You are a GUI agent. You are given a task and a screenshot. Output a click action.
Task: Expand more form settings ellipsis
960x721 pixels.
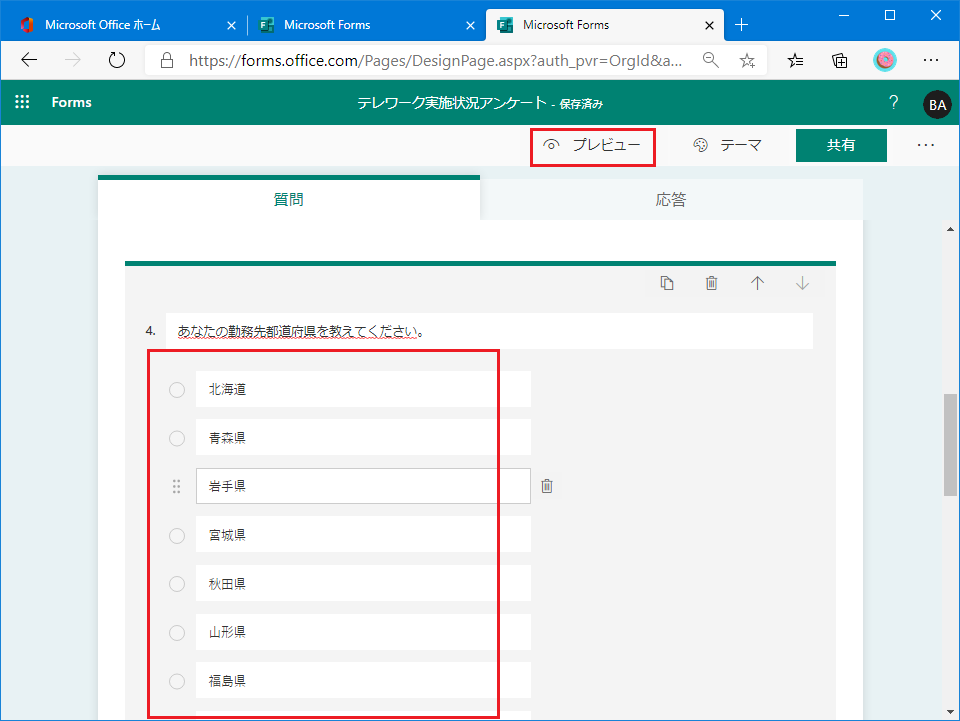pos(925,145)
